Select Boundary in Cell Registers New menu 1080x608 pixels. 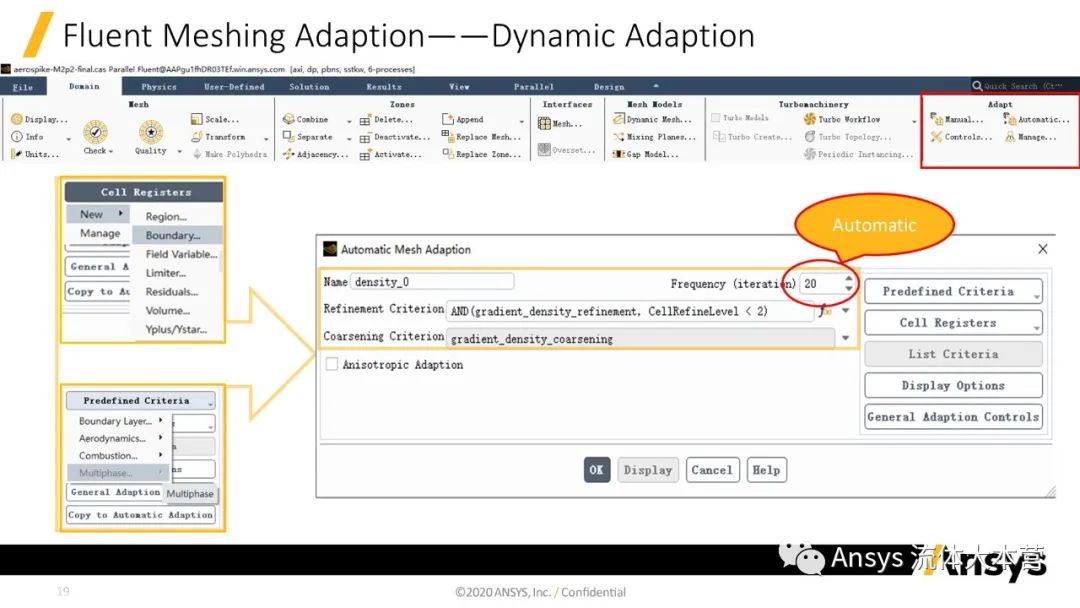(178, 235)
